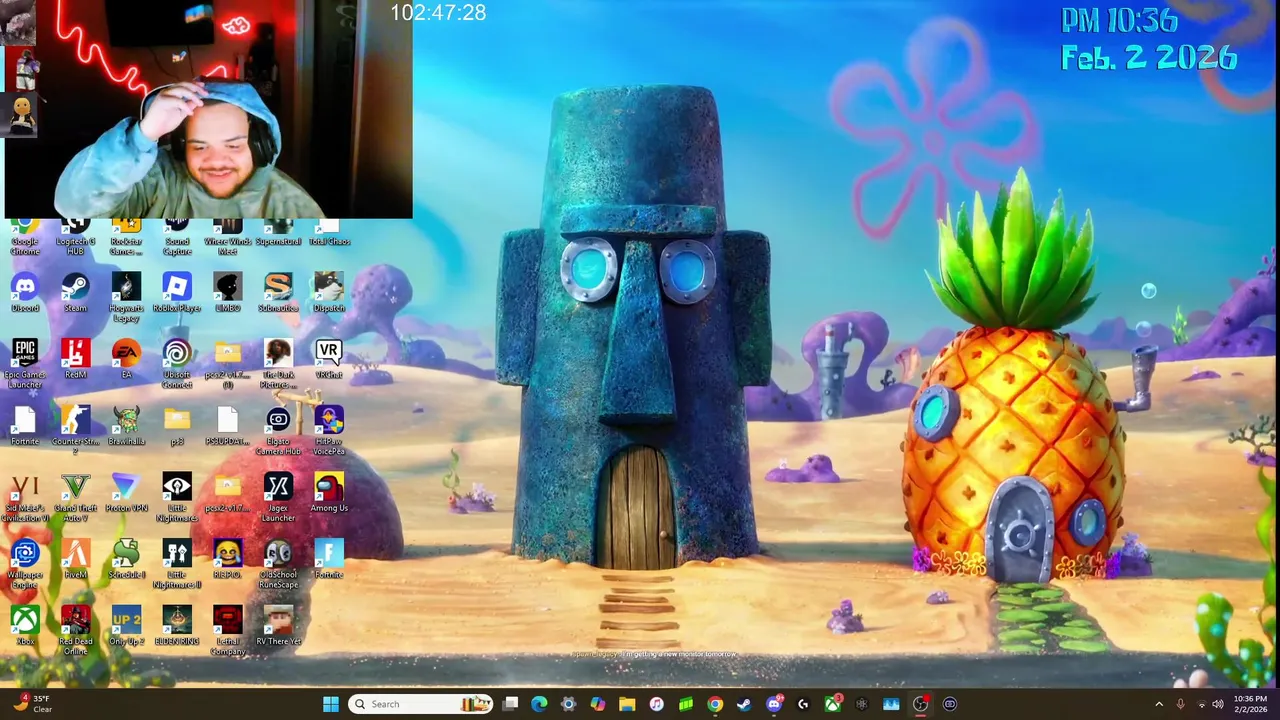
Task: Select the Hogwarts Legacy desktop icon
Action: pyautogui.click(x=126, y=297)
